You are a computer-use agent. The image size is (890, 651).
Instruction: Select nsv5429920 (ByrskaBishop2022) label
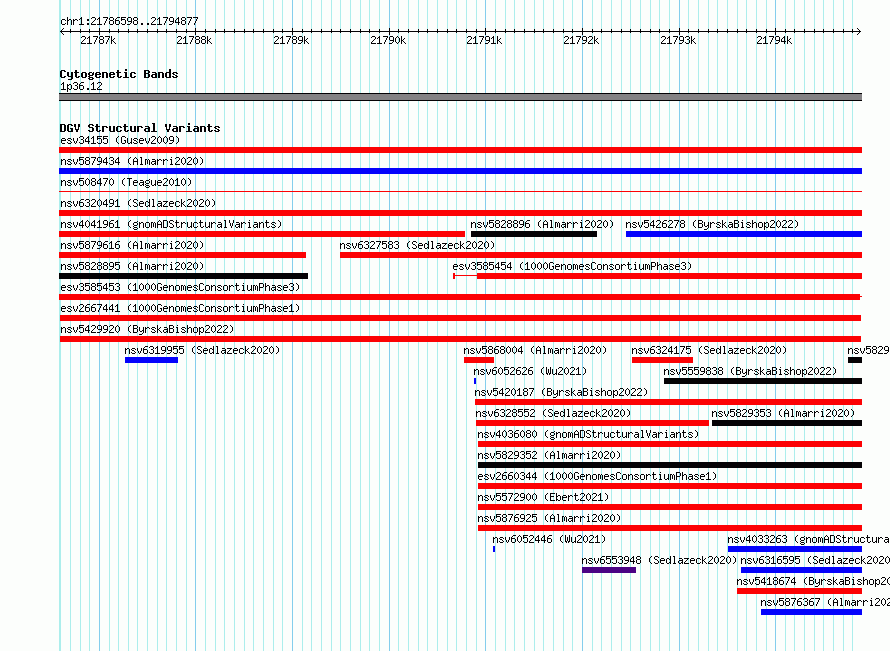coord(147,329)
